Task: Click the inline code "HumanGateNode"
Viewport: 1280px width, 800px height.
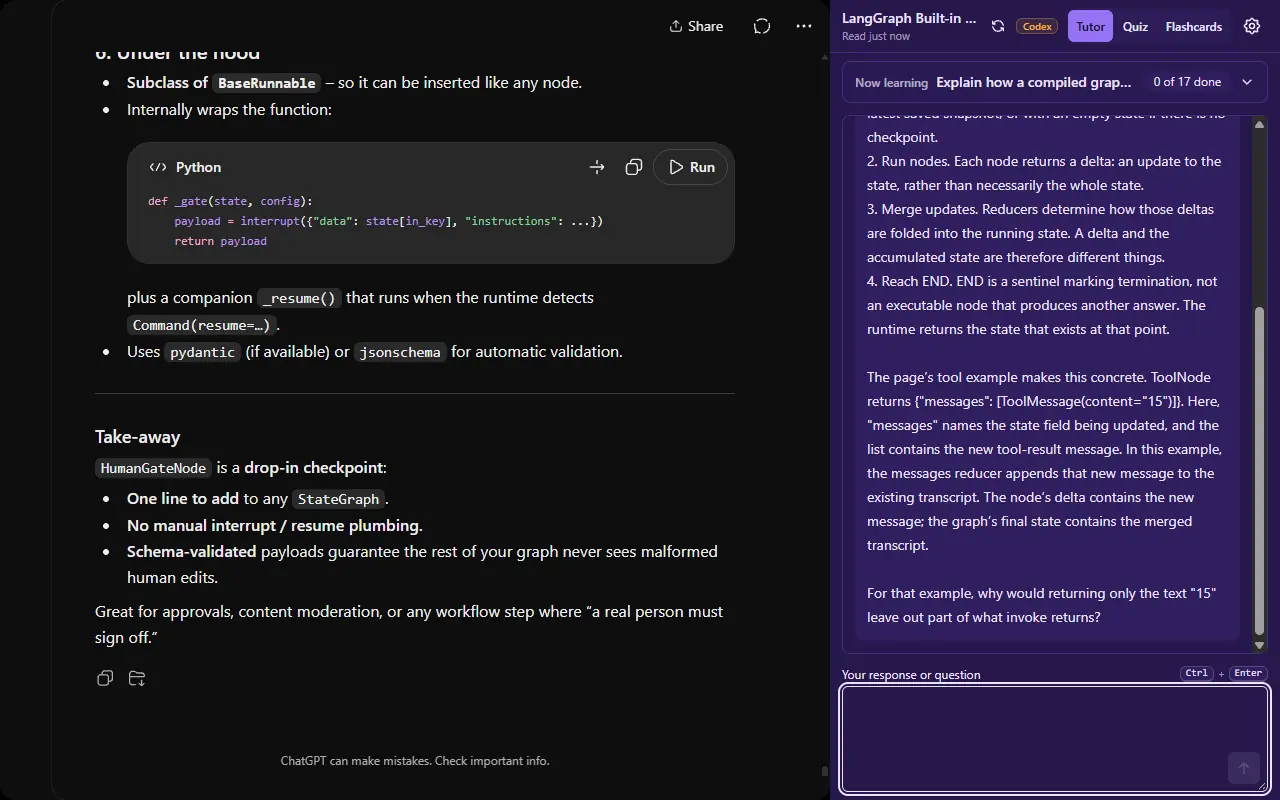Action: 154,468
